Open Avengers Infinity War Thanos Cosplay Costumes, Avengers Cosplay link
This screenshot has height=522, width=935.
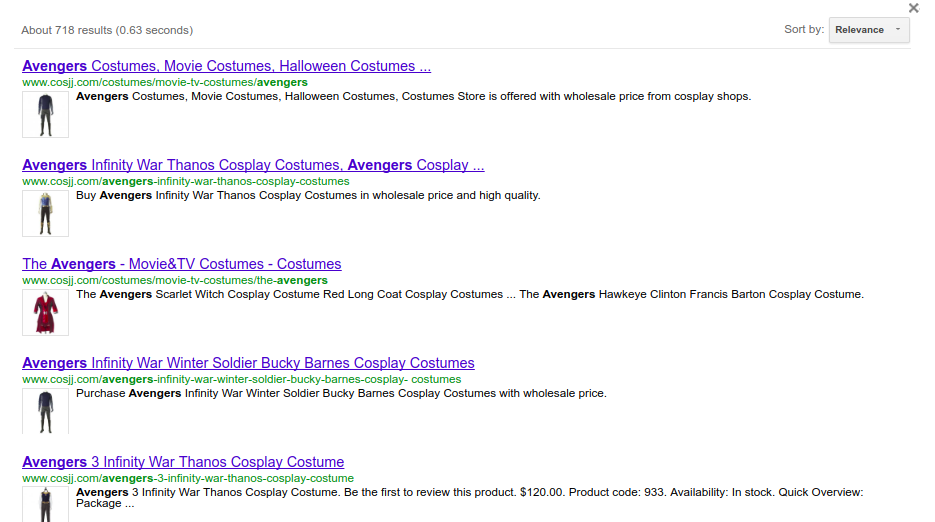[253, 165]
